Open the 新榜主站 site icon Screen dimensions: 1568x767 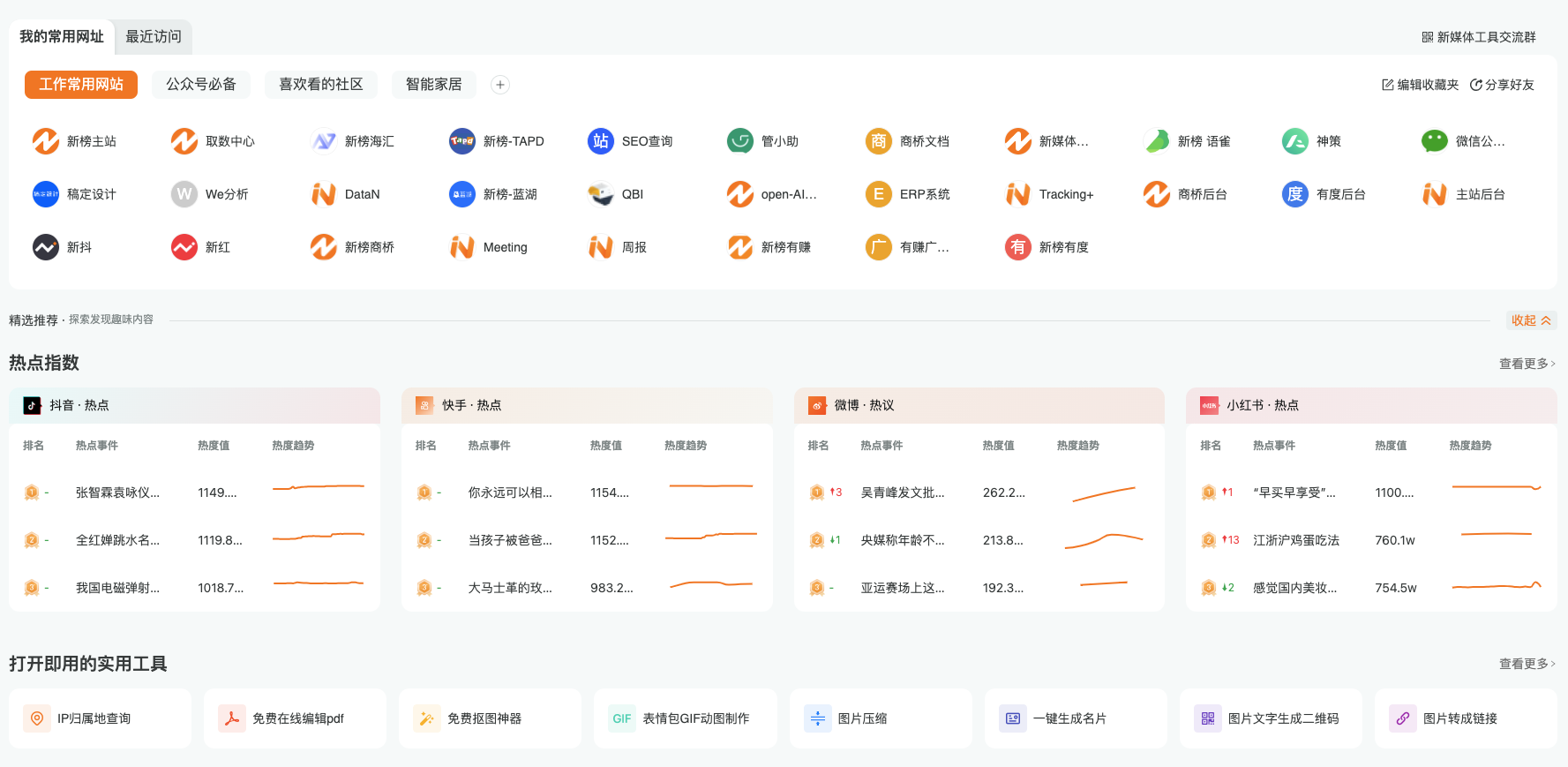(46, 141)
